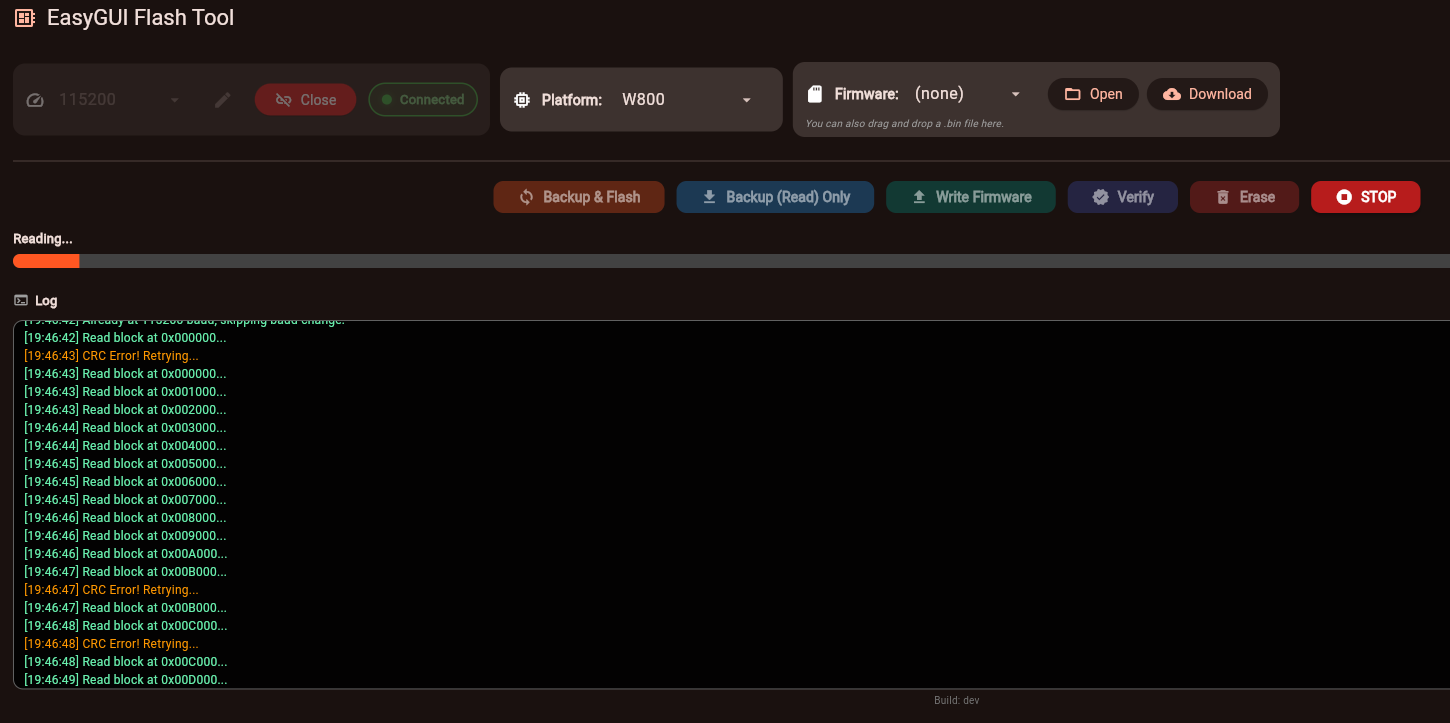The height and width of the screenshot is (723, 1450).
Task: Open the 115200 baud rate dropdown
Action: coord(119,100)
